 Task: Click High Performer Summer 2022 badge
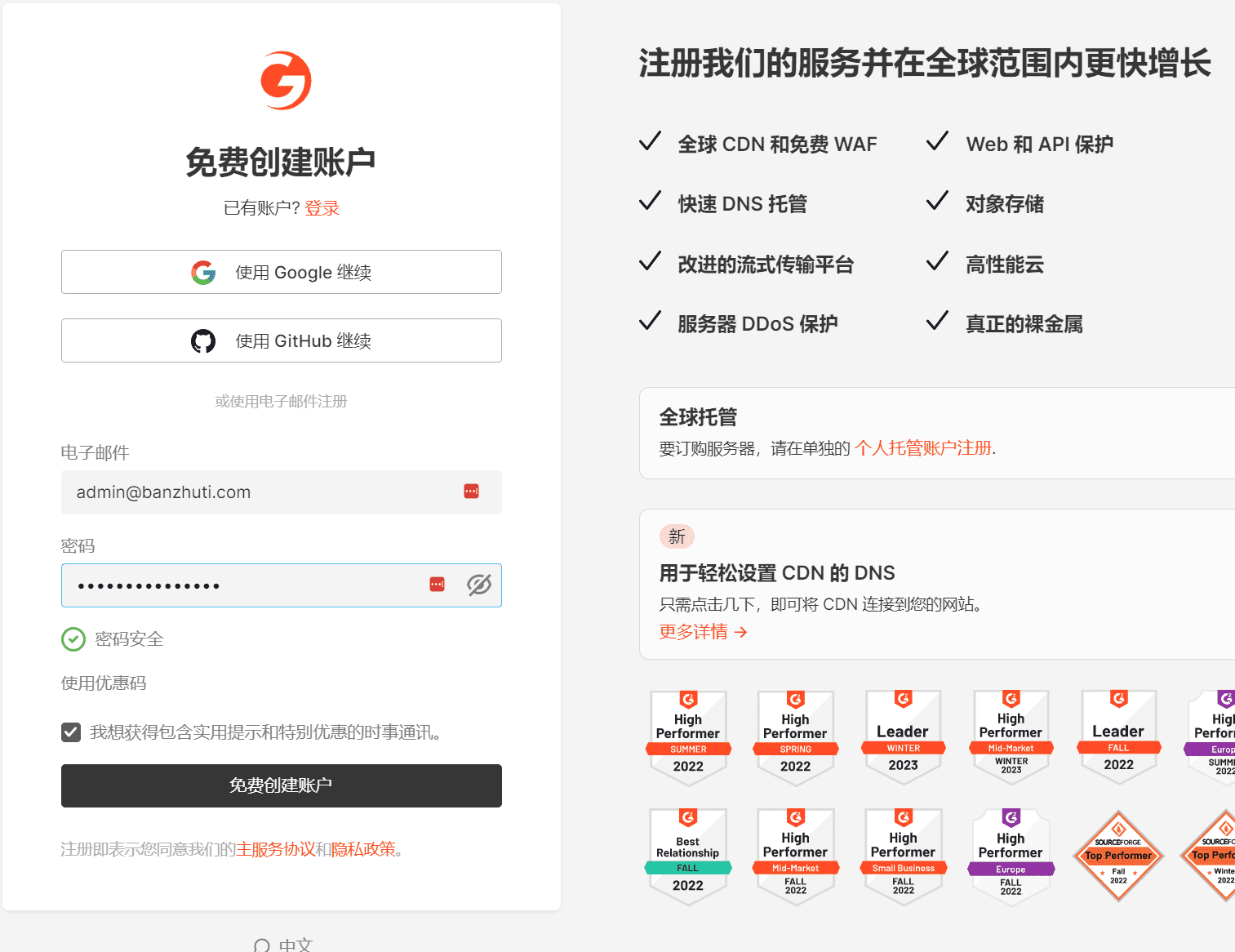688,738
